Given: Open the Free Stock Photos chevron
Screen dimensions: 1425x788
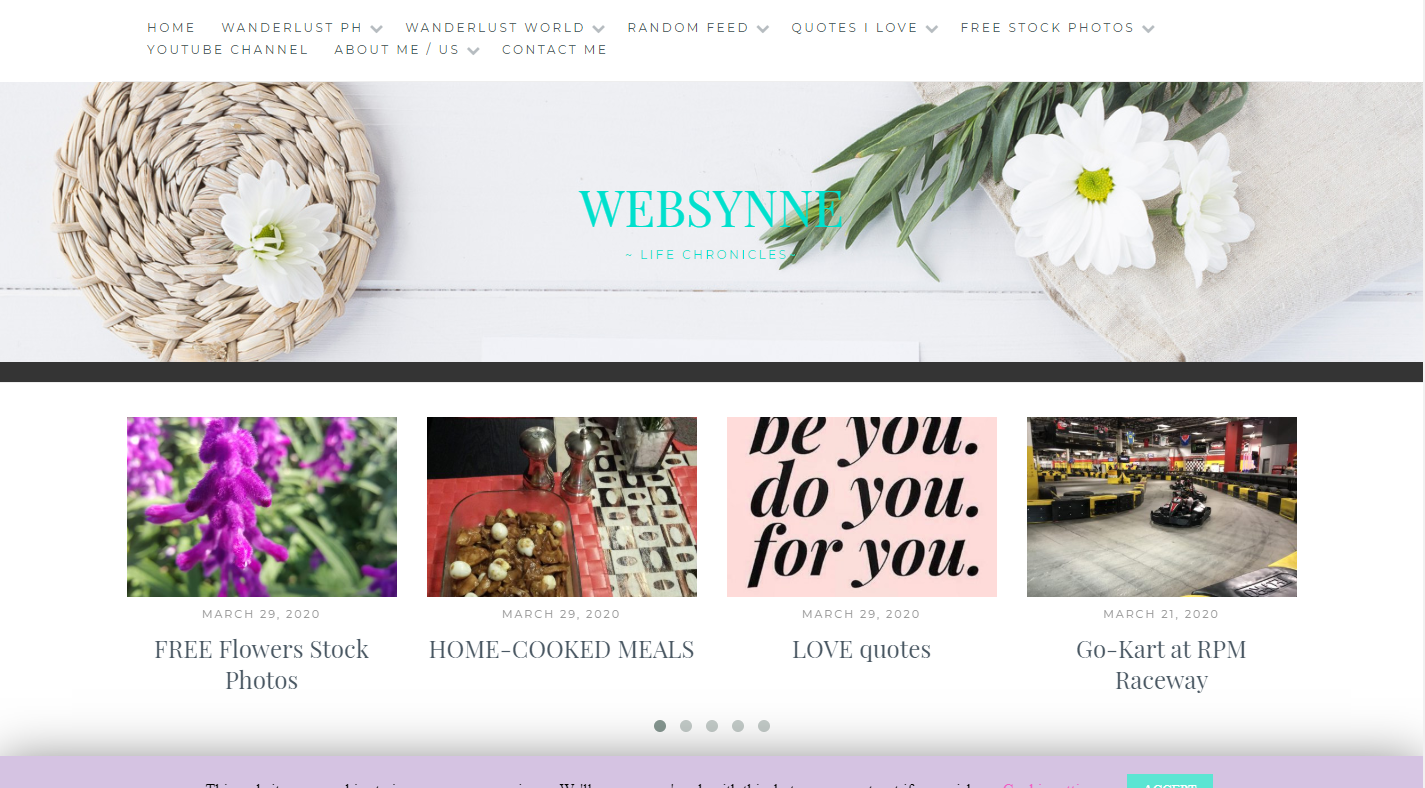Looking at the screenshot, I should 1148,29.
